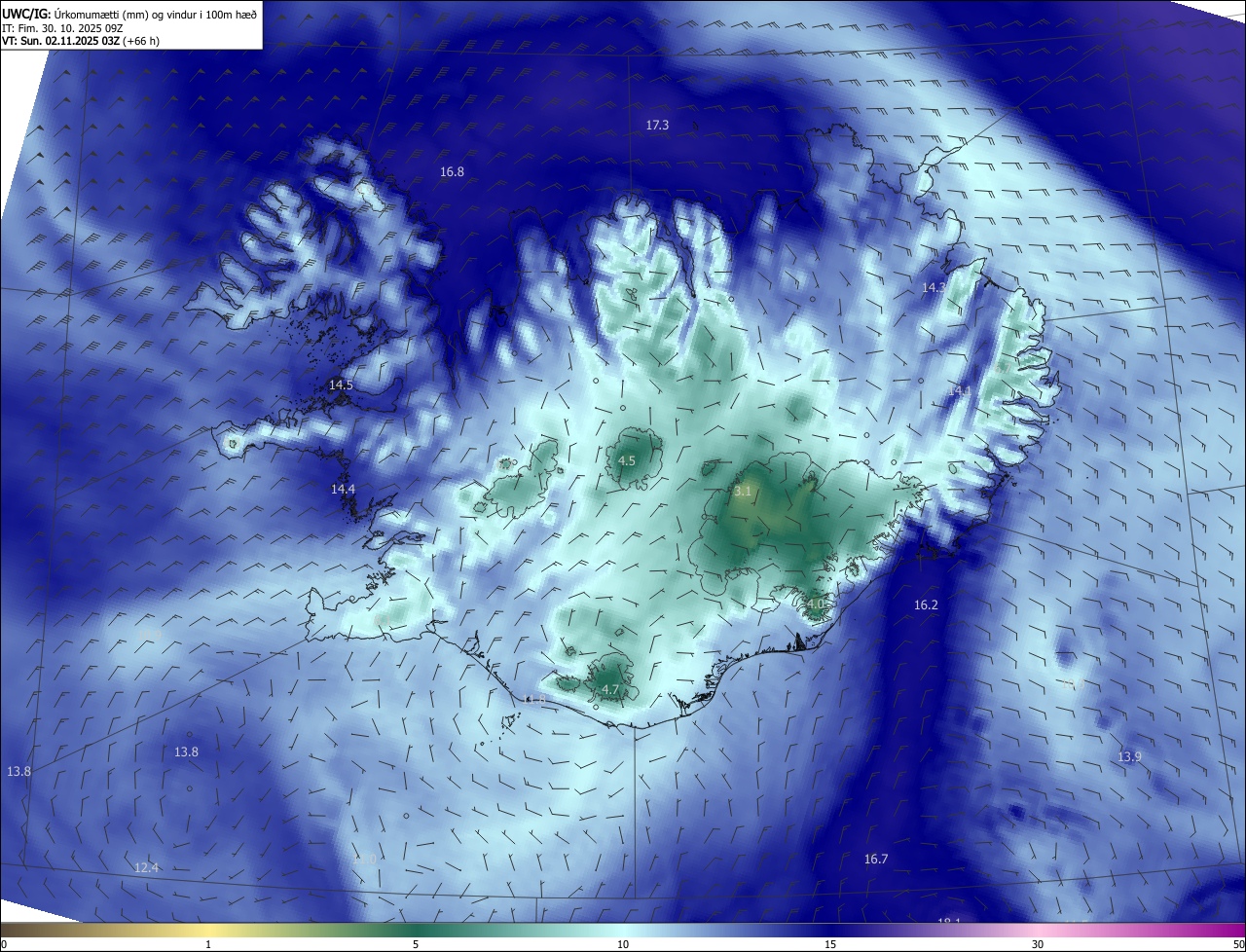Viewport: 1246px width, 952px height.
Task: Click the '50' tick label on color scale
Action: (x=1238, y=944)
